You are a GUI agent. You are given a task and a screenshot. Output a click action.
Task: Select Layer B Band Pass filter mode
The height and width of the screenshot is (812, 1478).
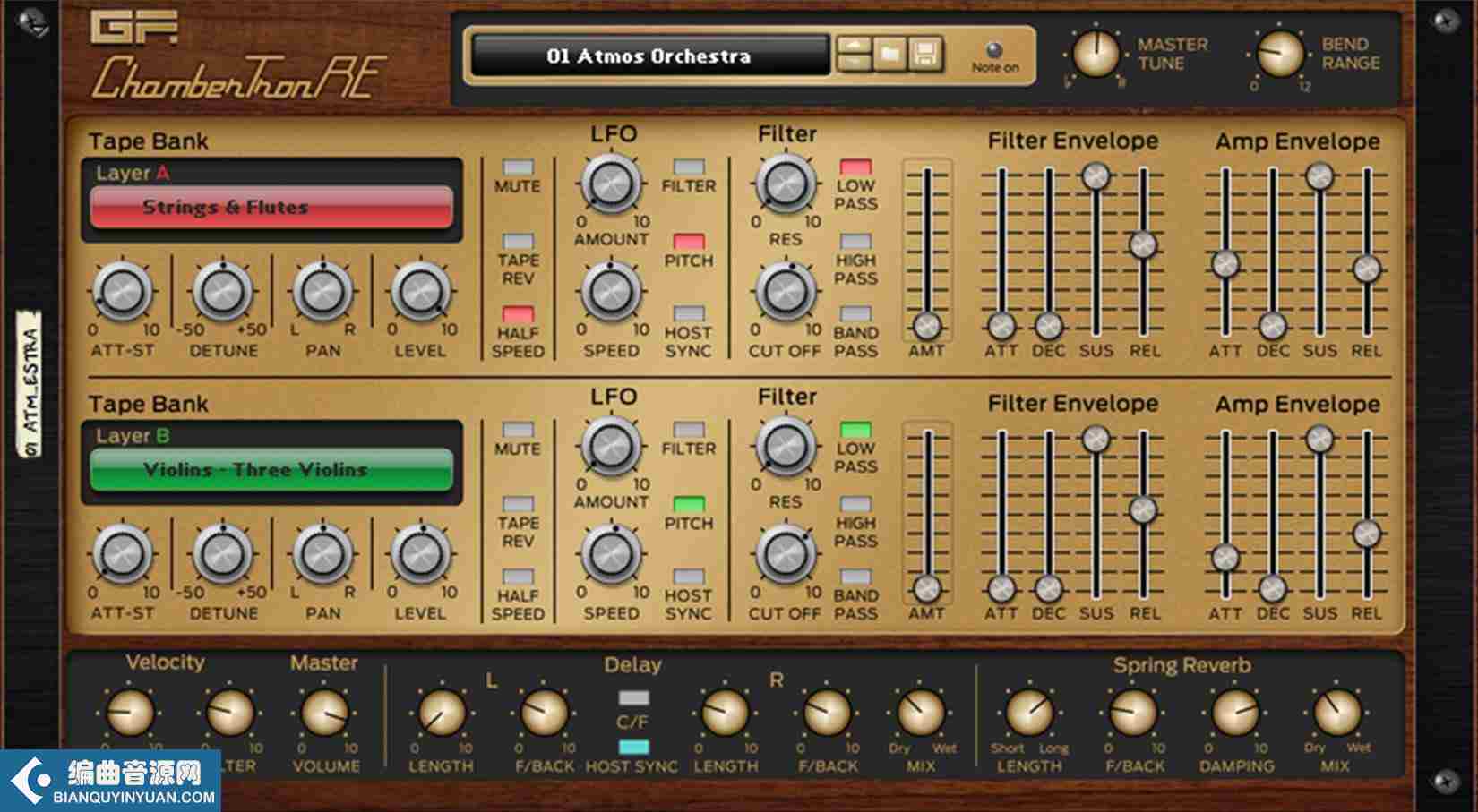click(855, 577)
